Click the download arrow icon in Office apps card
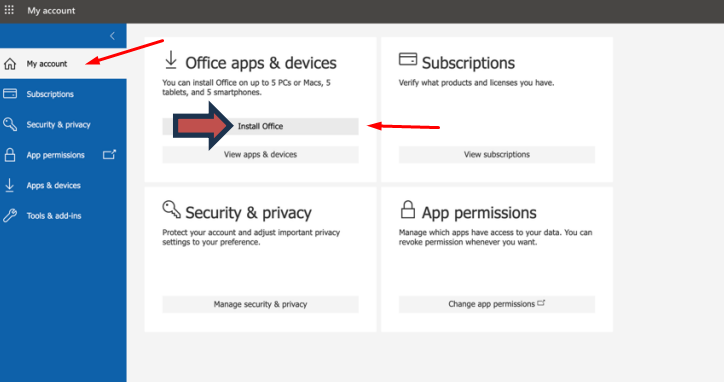The image size is (724, 382). point(171,61)
